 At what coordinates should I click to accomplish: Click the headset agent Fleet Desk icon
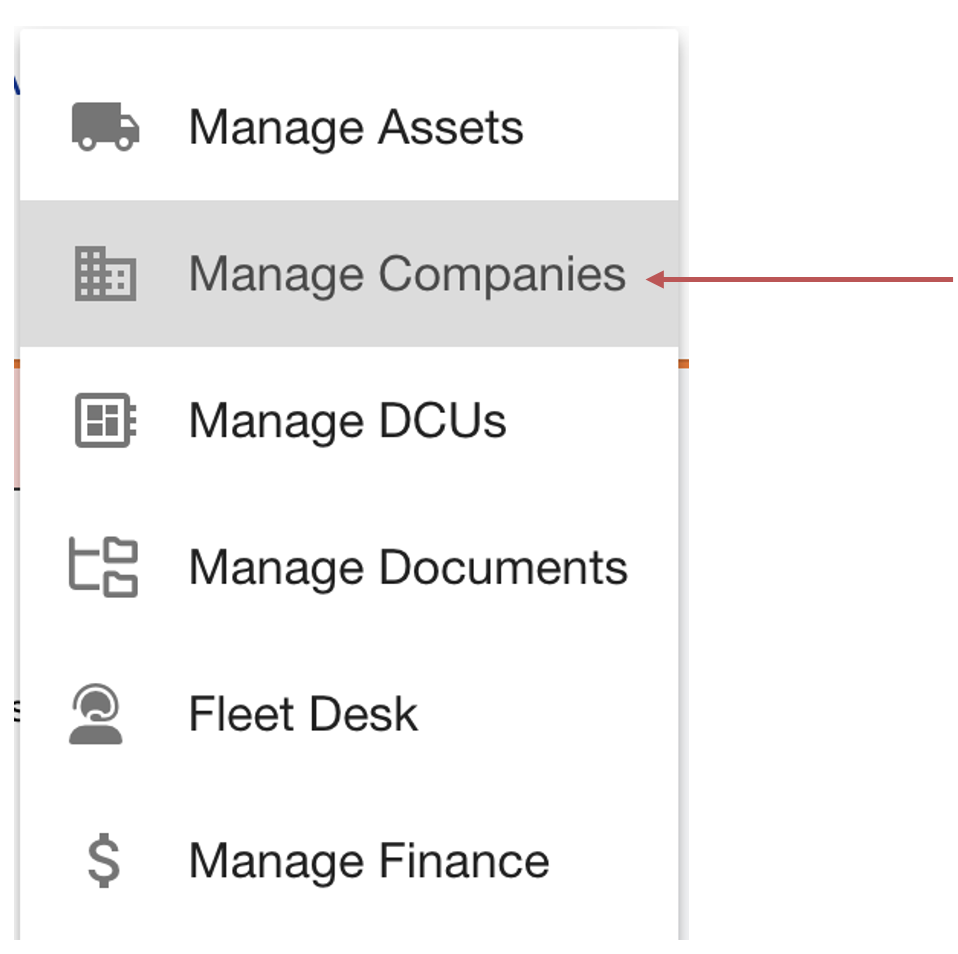coord(96,714)
